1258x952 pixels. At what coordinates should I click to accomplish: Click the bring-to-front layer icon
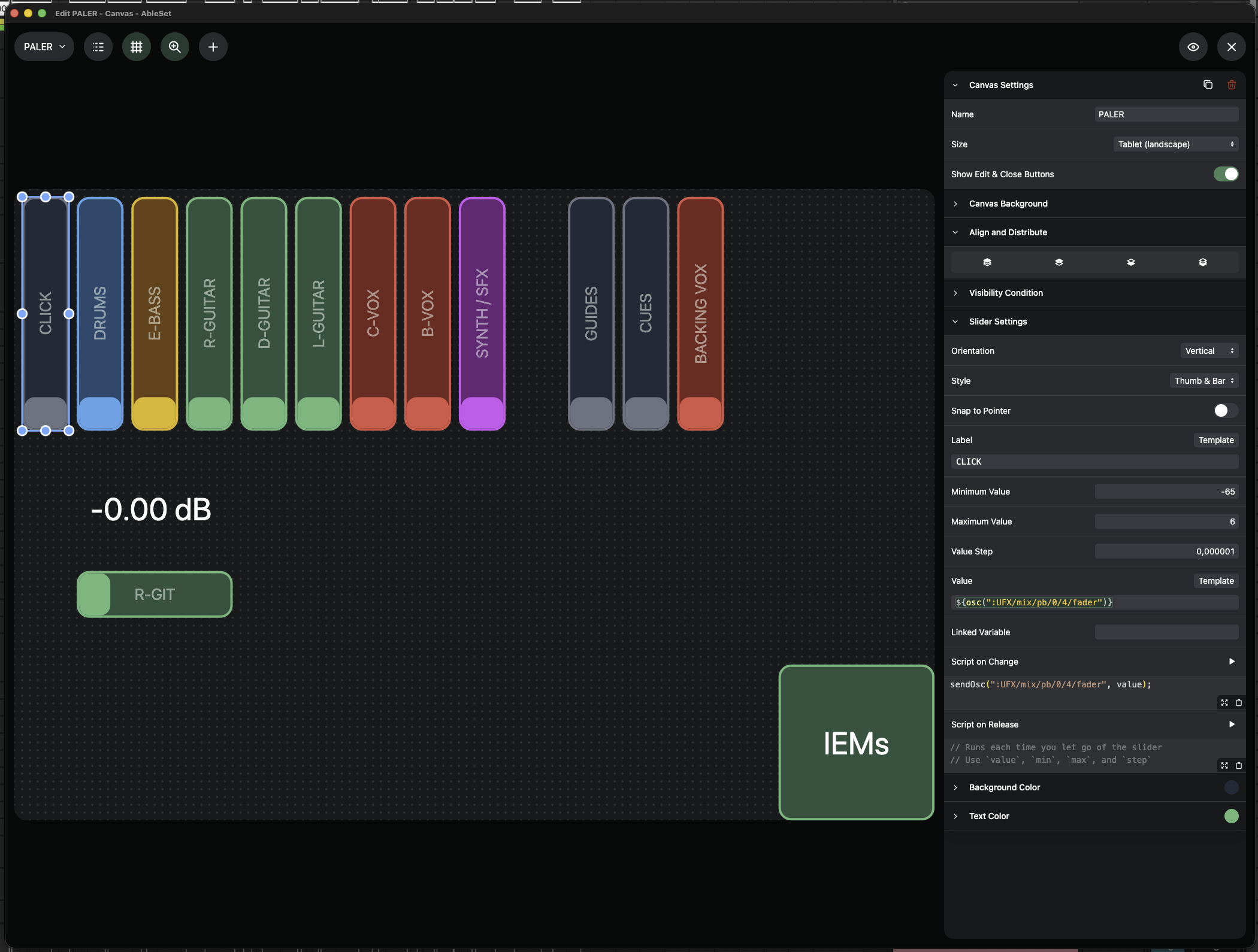click(987, 262)
